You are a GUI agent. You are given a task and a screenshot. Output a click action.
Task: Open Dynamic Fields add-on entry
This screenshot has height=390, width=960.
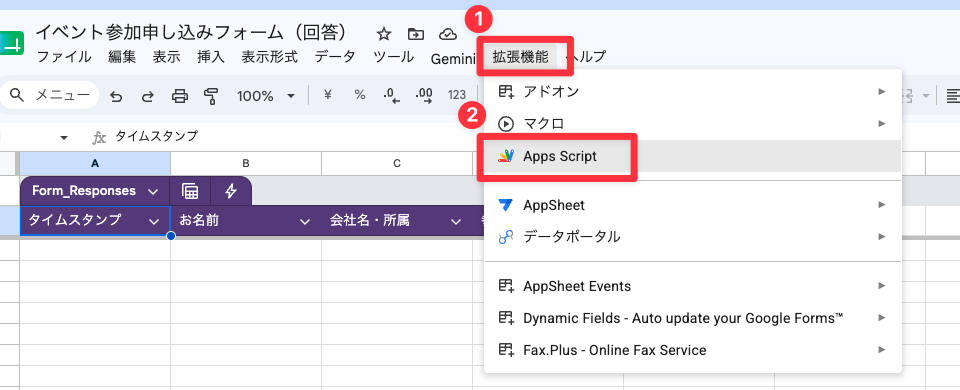(x=692, y=318)
